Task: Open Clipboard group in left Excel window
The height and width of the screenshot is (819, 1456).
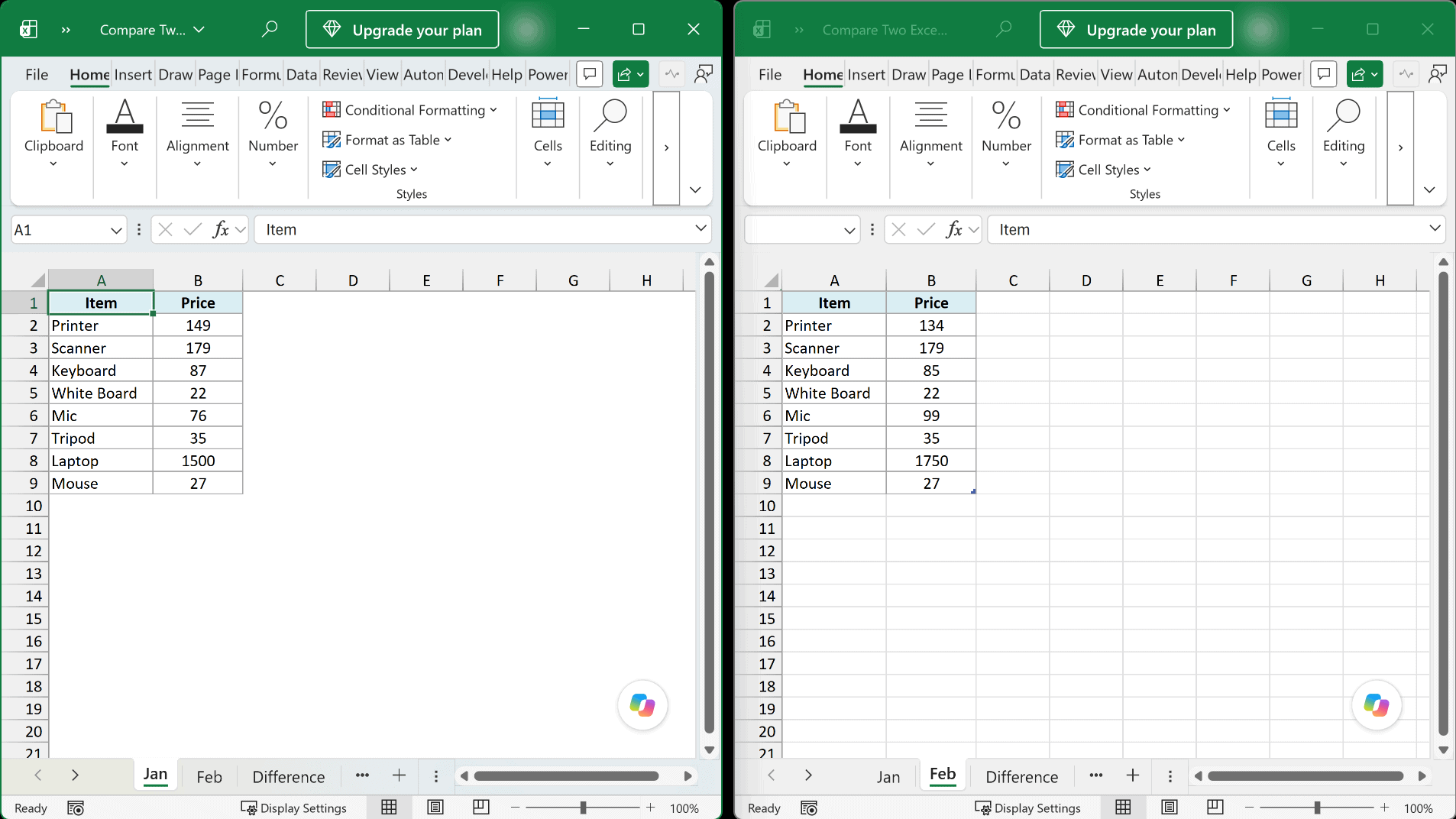Action: click(x=53, y=134)
